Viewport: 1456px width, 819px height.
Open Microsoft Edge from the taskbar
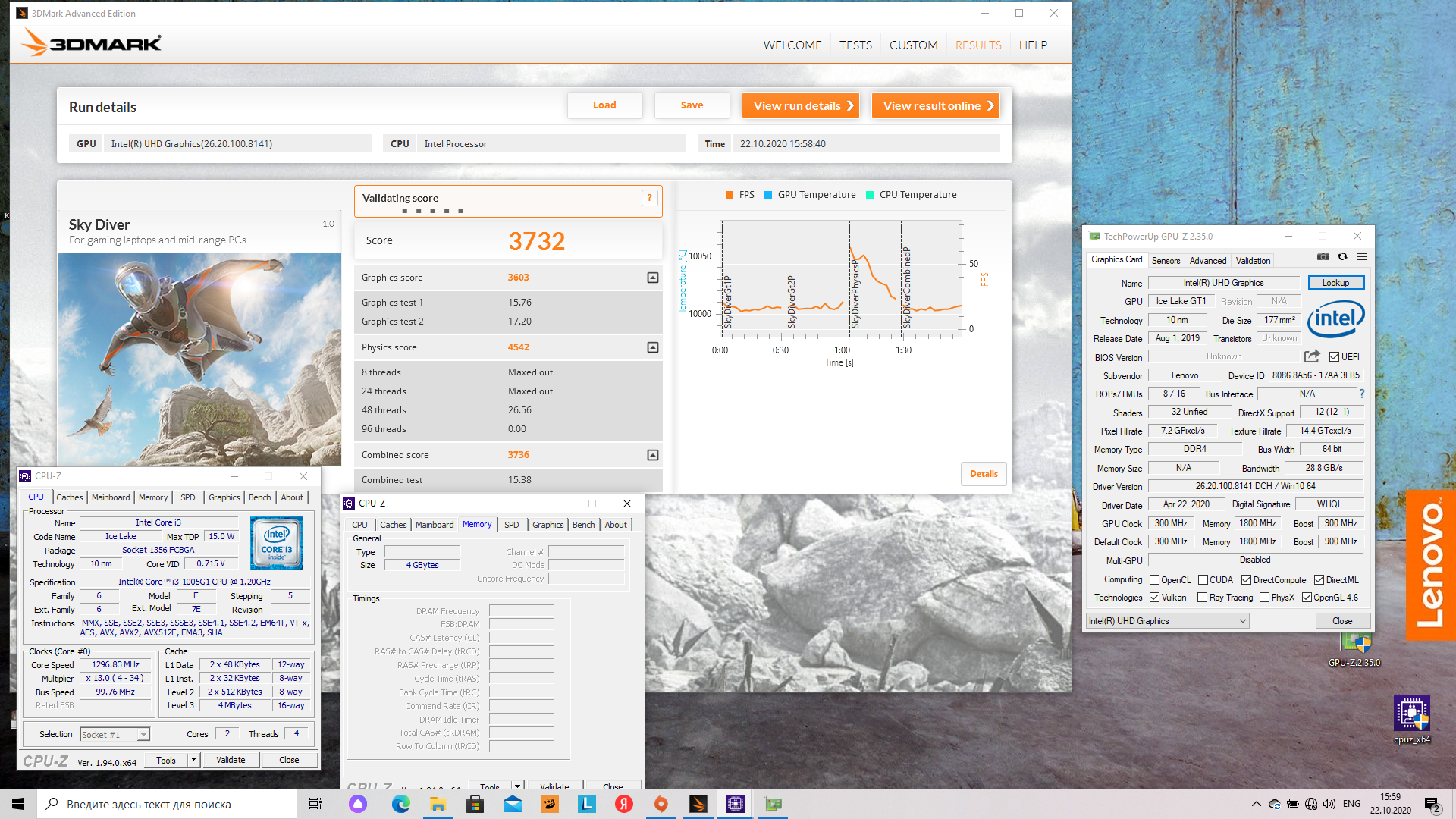[401, 804]
